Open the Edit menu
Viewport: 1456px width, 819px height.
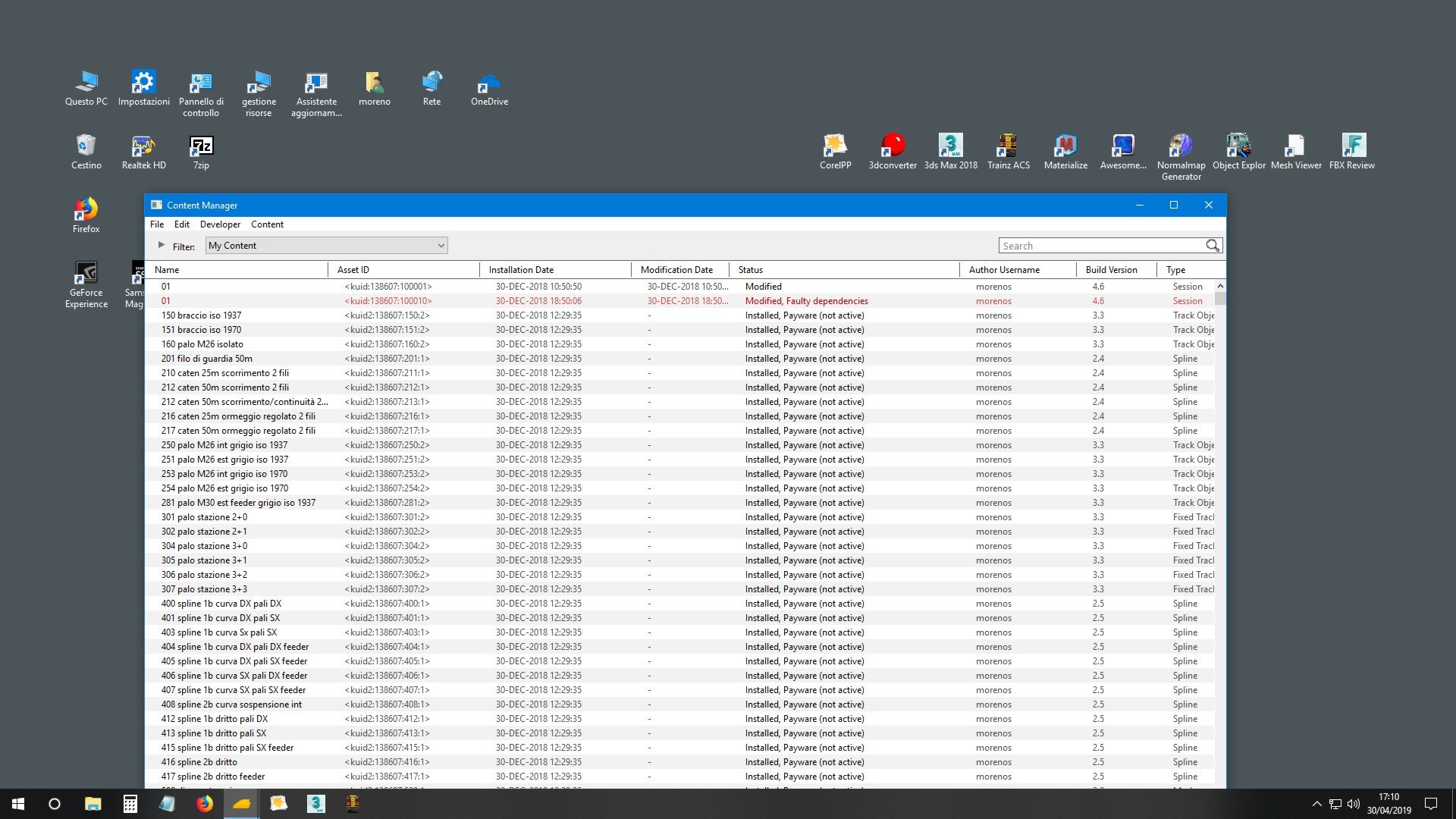(182, 224)
